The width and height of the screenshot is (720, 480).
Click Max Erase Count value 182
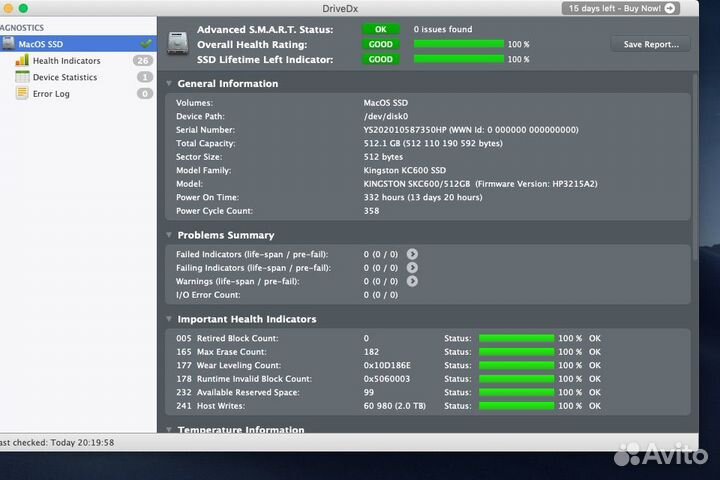click(x=371, y=352)
